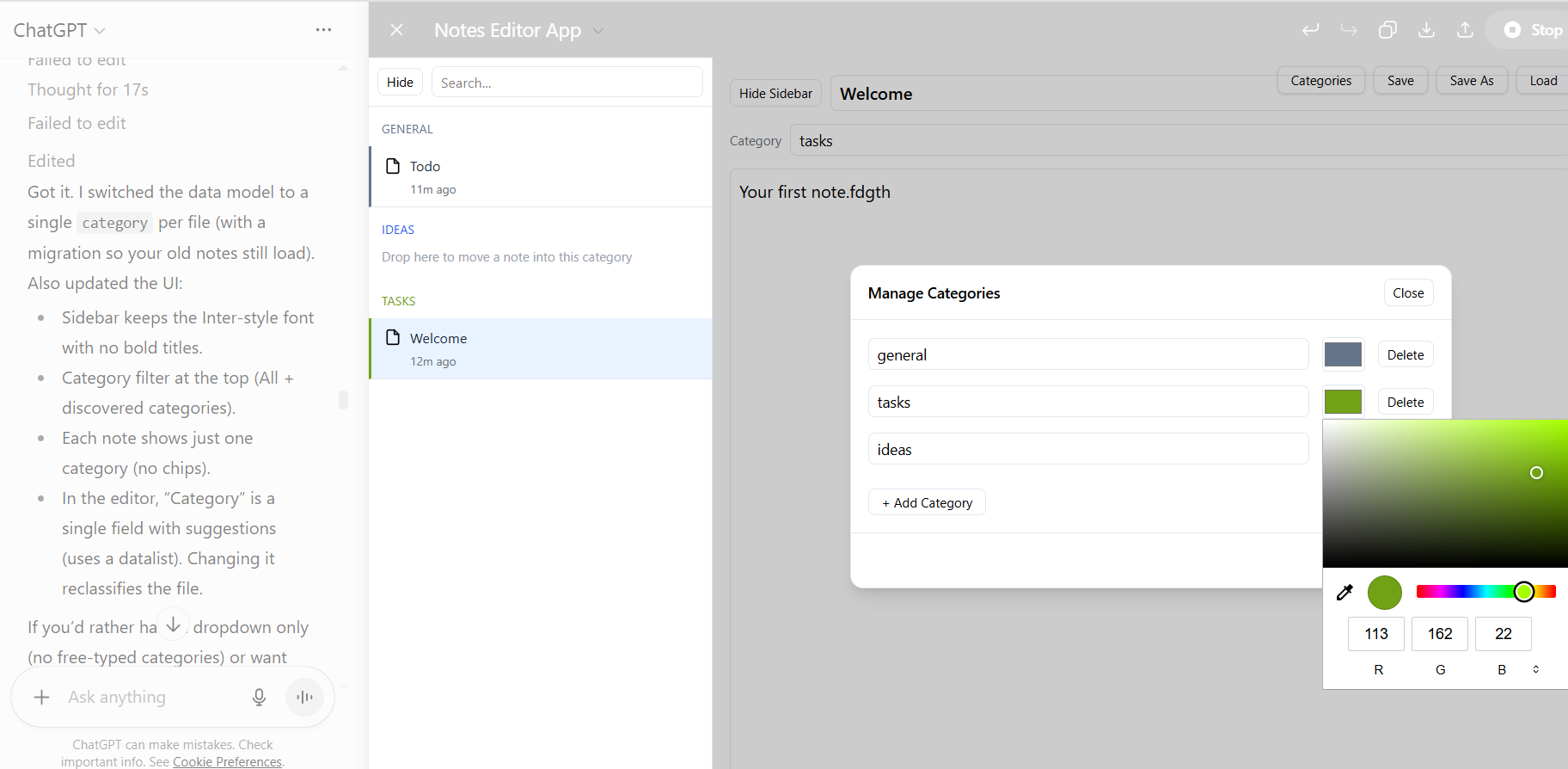Start voice mode with the waveform icon

point(304,697)
